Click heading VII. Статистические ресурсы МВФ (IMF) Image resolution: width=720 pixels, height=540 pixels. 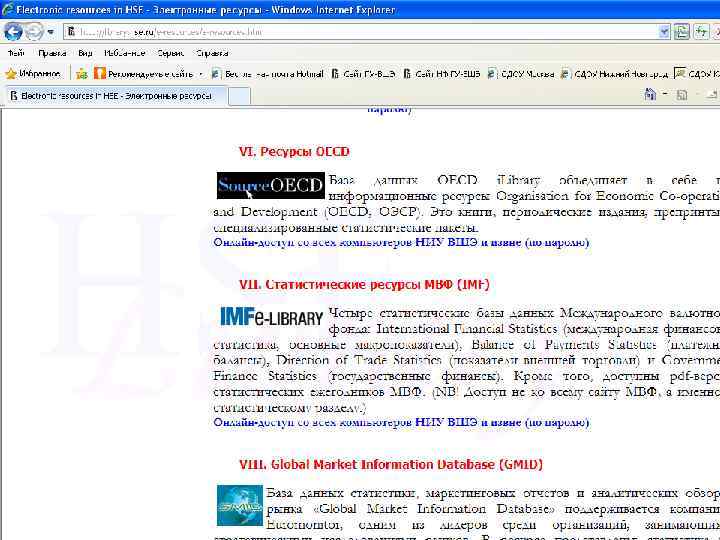click(364, 285)
